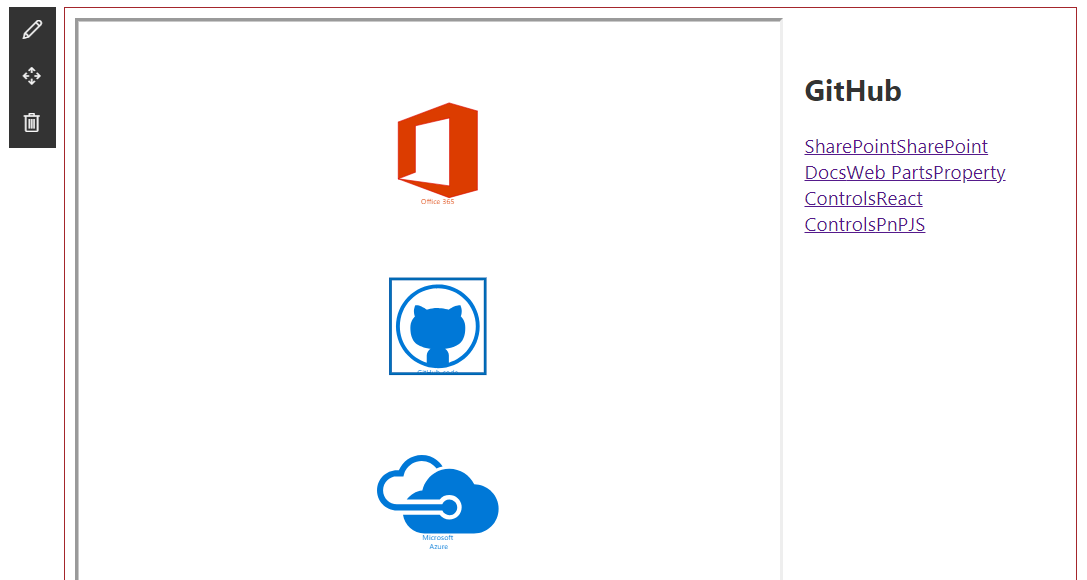Image resolution: width=1087 pixels, height=580 pixels.
Task: Click the Microsoft Azure caption text
Action: 438,542
